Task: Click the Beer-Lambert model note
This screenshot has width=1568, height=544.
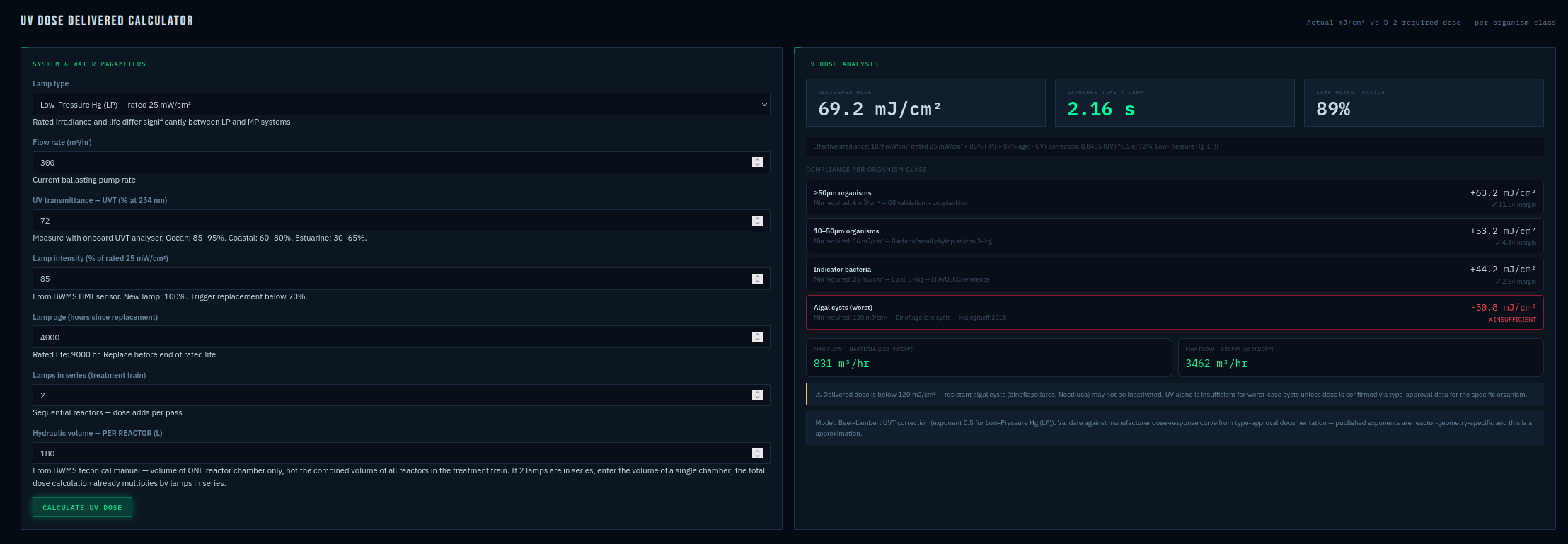Action: pos(1175,428)
